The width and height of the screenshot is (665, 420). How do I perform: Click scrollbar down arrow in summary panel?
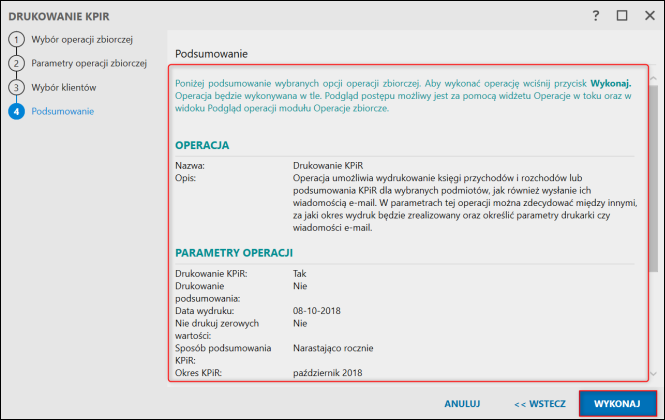pyautogui.click(x=653, y=374)
